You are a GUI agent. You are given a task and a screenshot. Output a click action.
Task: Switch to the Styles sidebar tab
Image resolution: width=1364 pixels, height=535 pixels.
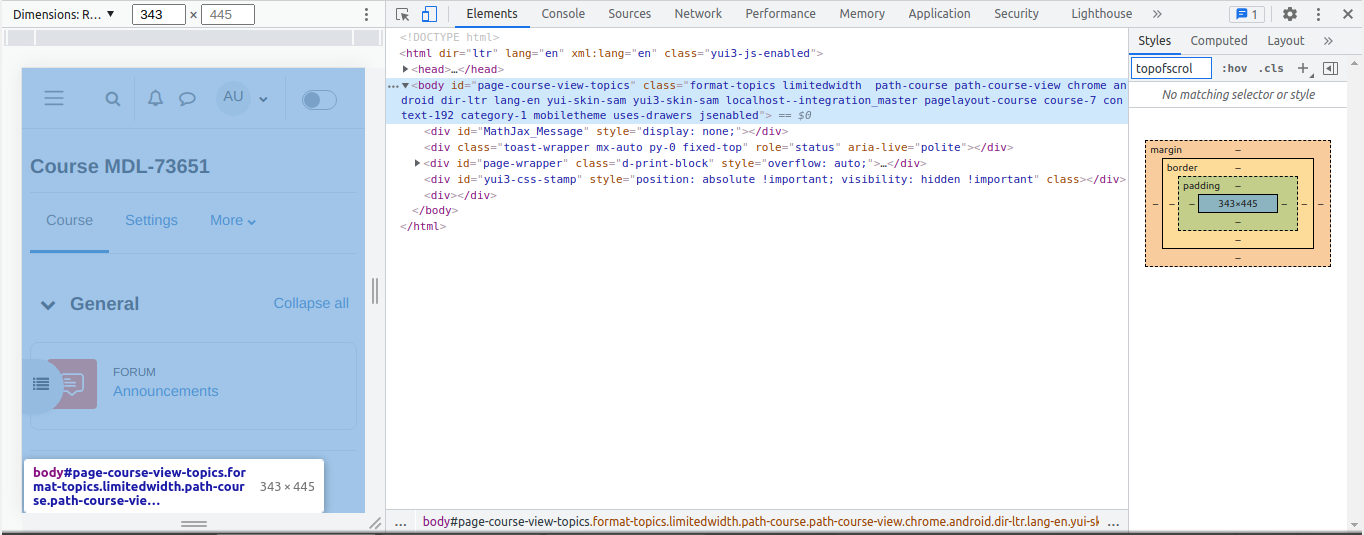[x=1154, y=41]
